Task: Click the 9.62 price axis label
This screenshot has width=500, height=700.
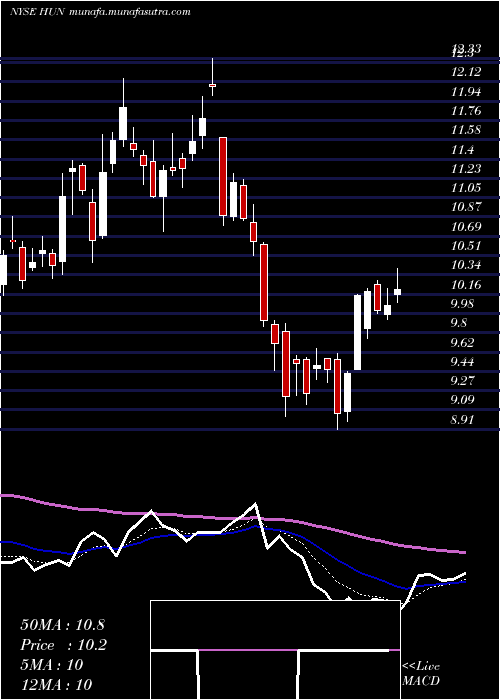Action: (462, 342)
